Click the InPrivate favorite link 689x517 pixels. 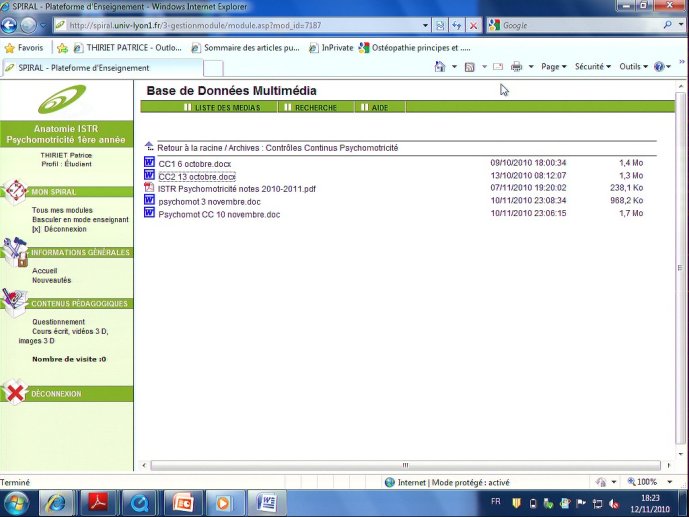[331, 48]
